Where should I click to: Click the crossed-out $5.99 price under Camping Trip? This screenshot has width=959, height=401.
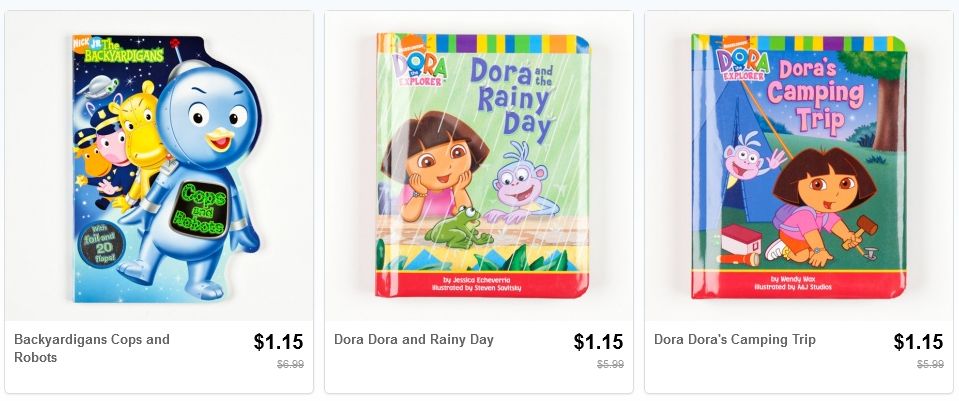point(930,365)
